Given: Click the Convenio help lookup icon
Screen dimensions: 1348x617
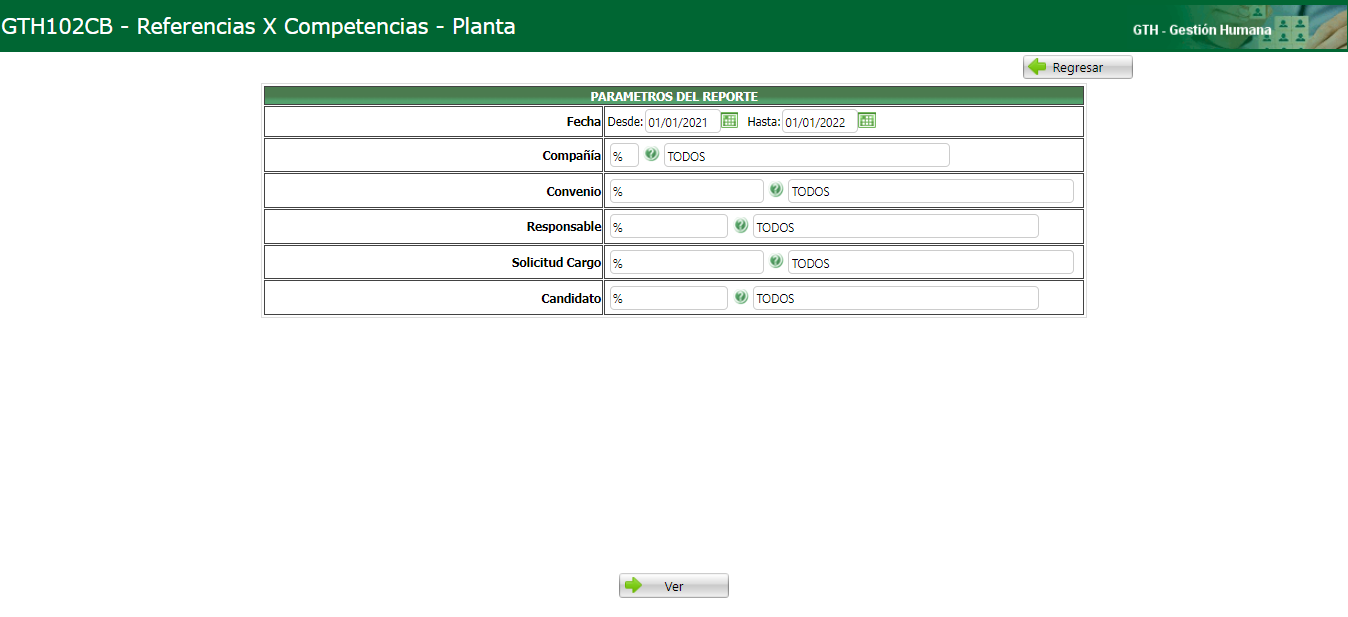Looking at the screenshot, I should [776, 190].
